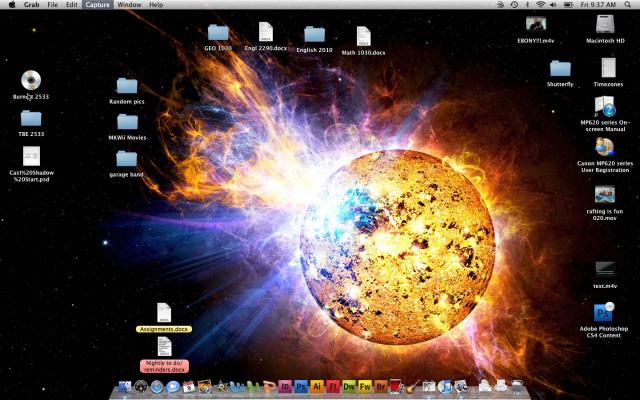Viewport: 640px width, 400px height.
Task: Launch Adobe Fireworks from the dock
Action: click(365, 386)
